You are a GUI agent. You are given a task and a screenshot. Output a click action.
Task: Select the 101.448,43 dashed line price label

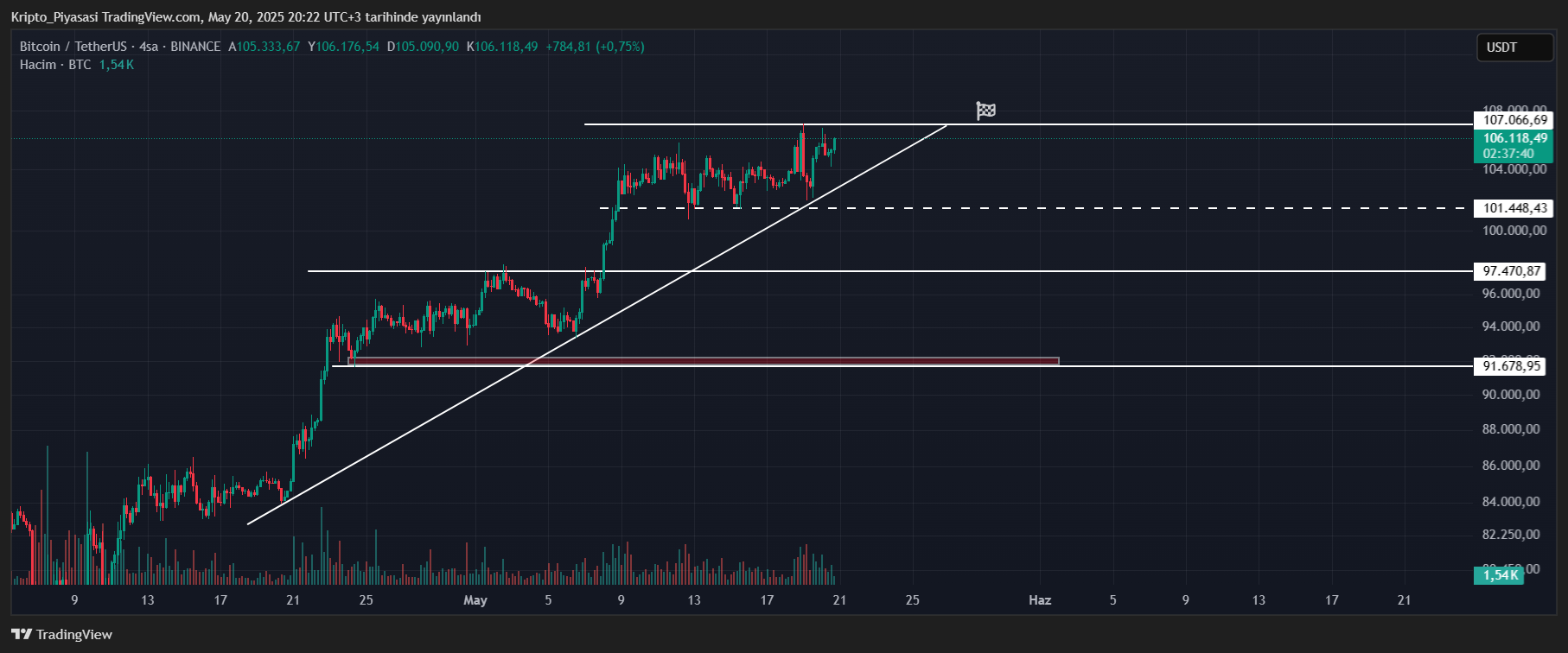(x=1514, y=208)
